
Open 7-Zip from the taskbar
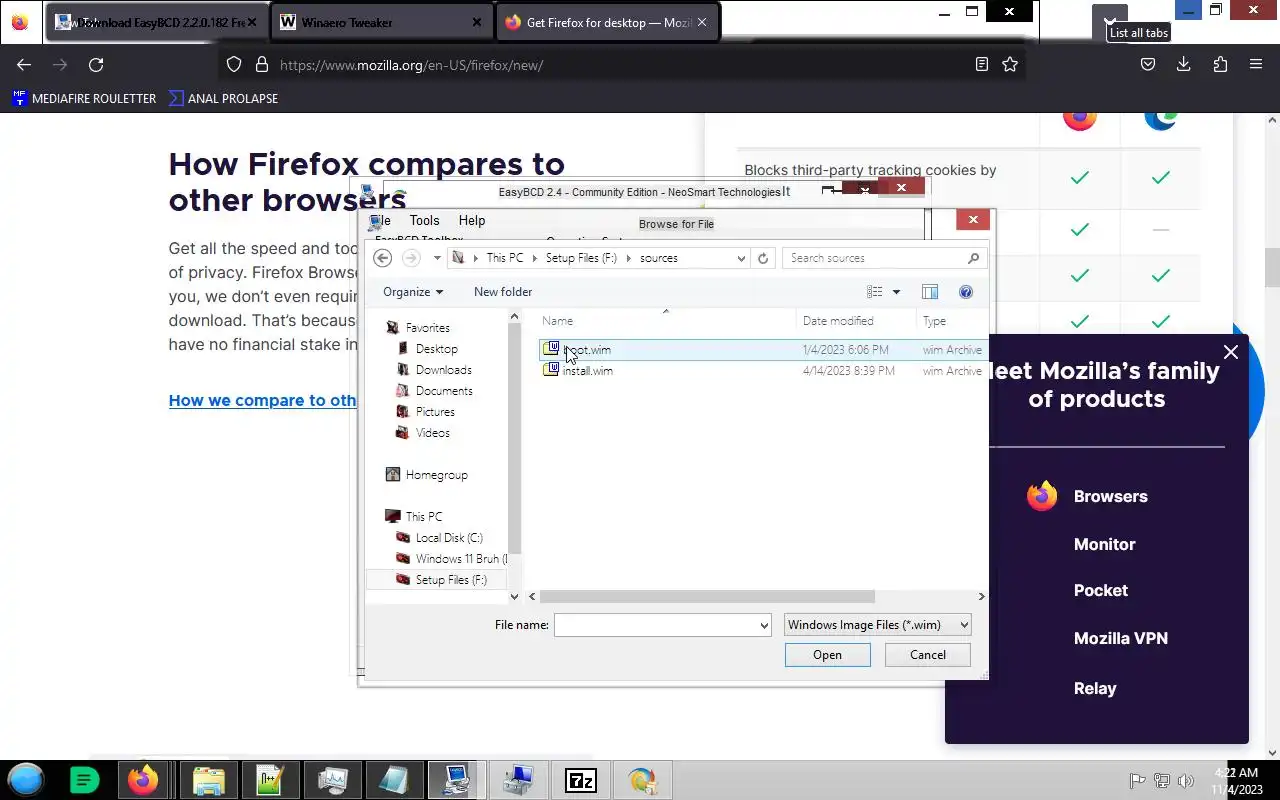click(580, 780)
